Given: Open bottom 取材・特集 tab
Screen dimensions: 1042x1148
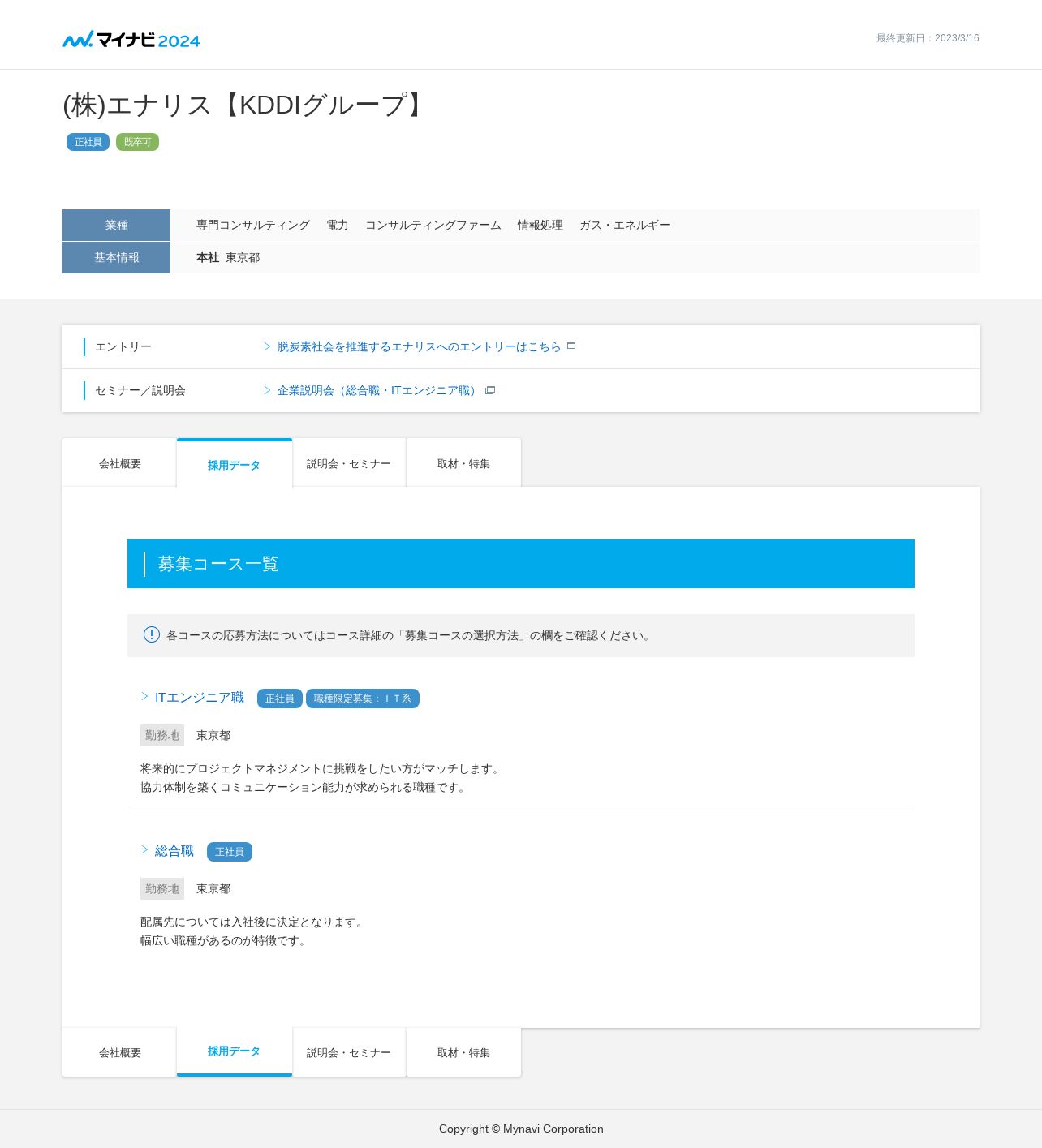Looking at the screenshot, I should tap(463, 1052).
